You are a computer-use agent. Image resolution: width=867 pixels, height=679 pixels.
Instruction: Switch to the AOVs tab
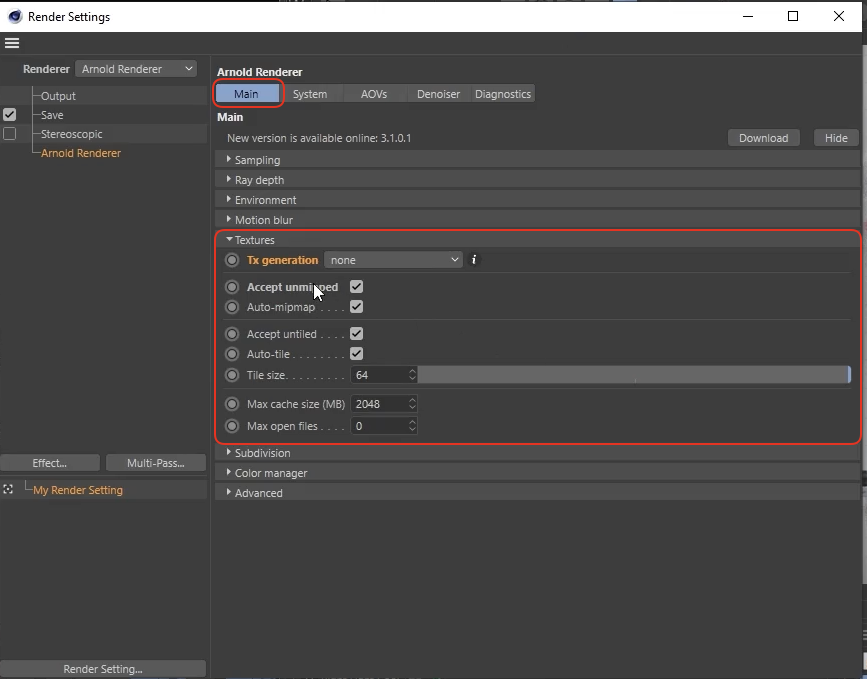click(x=374, y=94)
